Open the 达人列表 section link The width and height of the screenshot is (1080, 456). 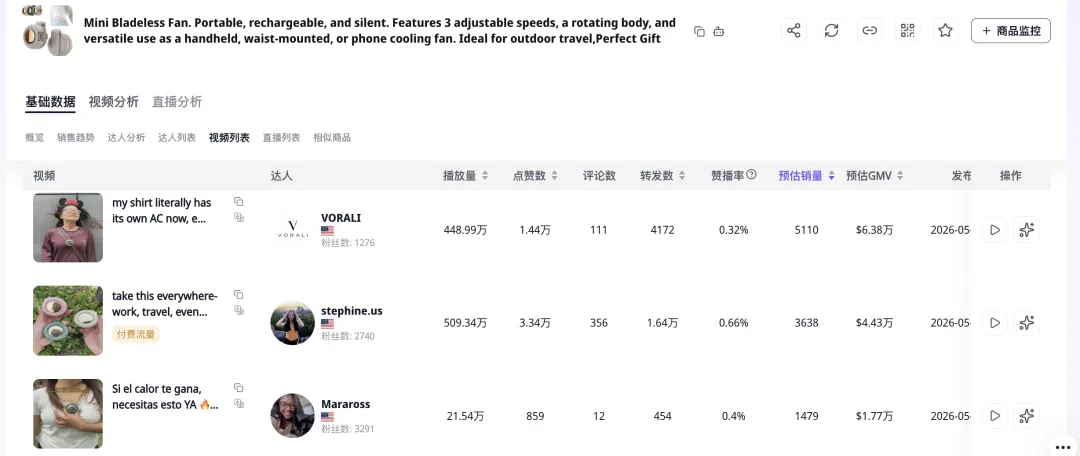click(177, 138)
